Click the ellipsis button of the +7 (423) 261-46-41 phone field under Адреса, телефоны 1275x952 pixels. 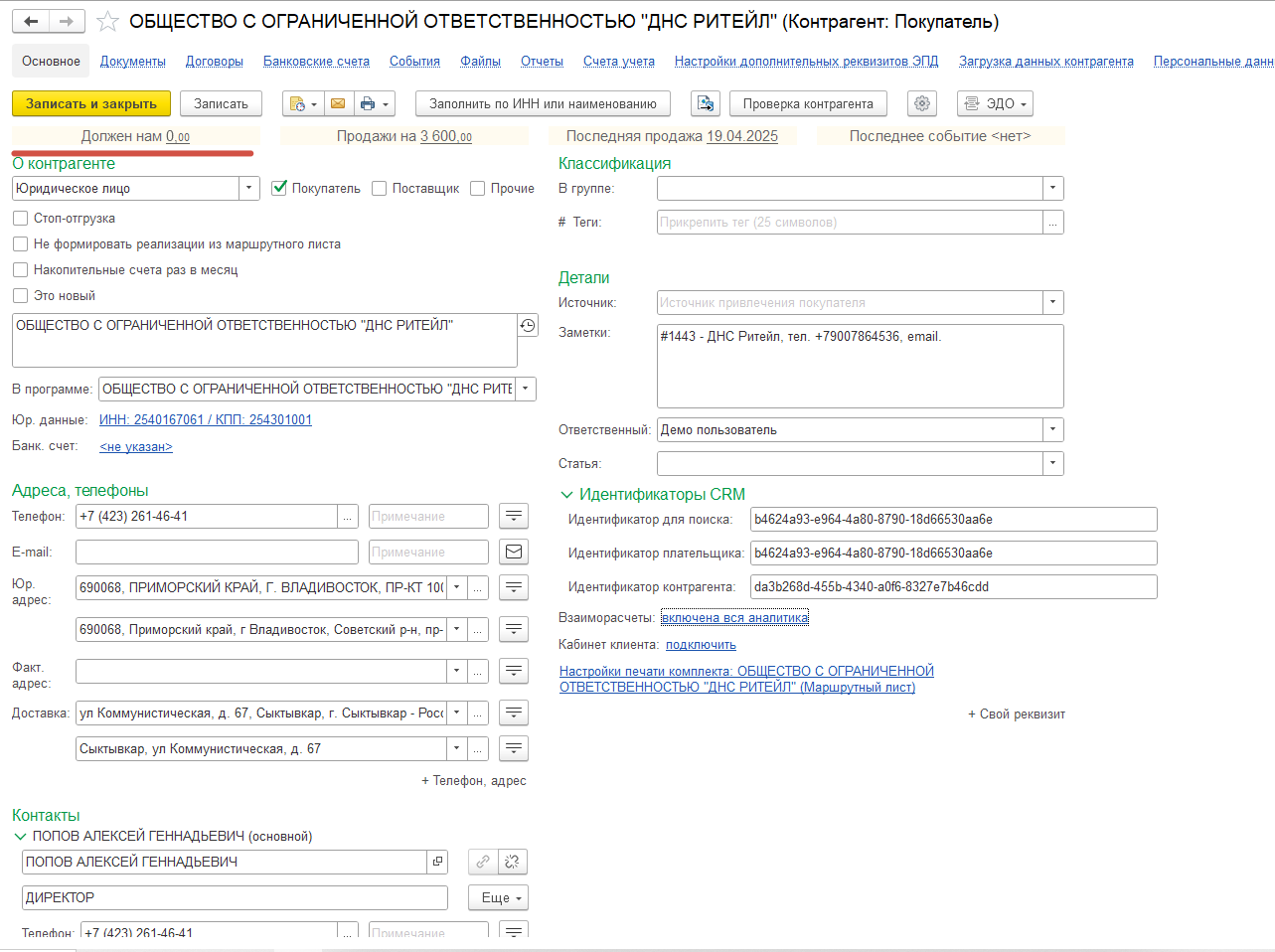pos(348,517)
